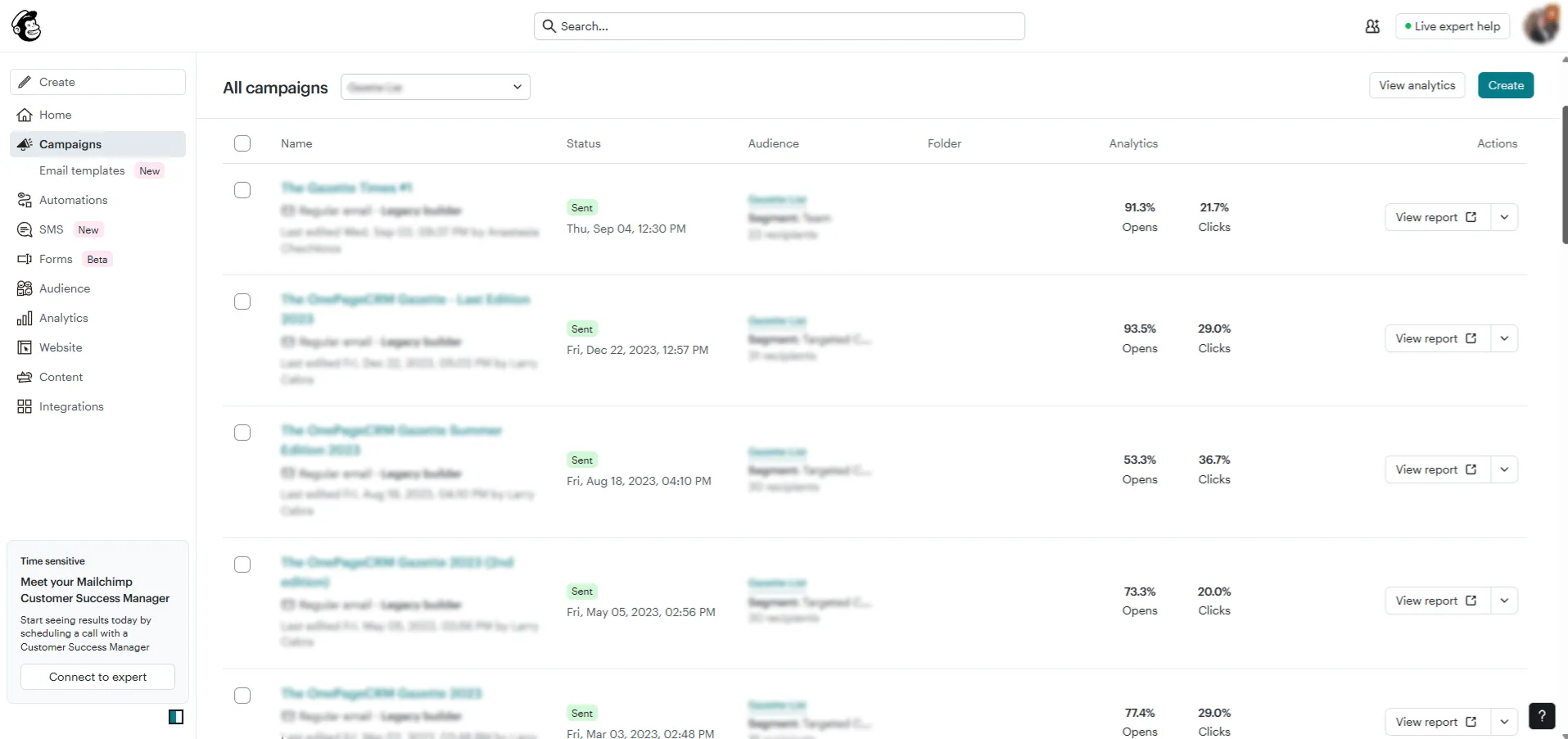This screenshot has height=739, width=1568.
Task: Open the user profile avatar
Action: (1541, 25)
